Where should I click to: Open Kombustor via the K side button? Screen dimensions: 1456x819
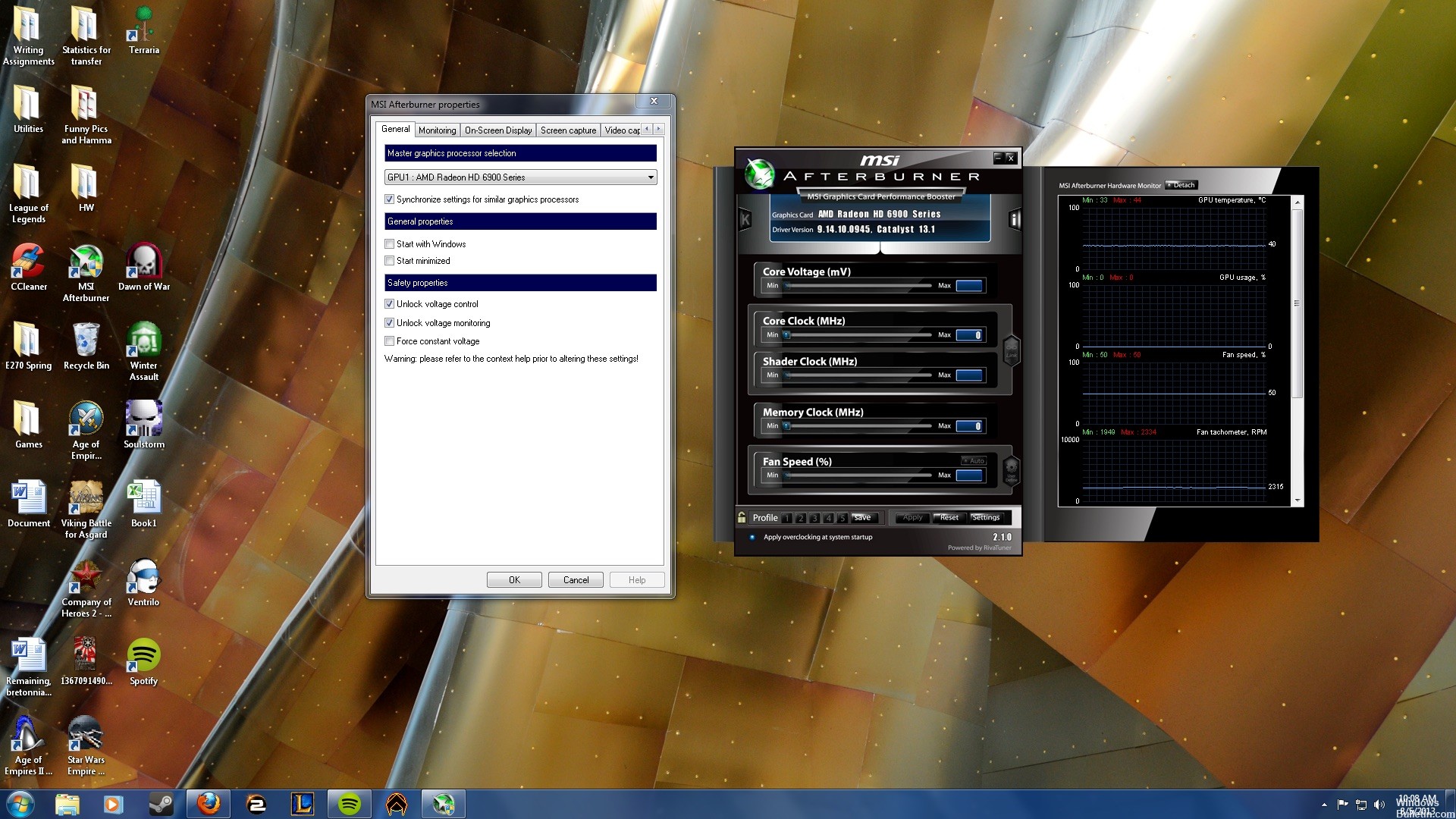pyautogui.click(x=745, y=220)
